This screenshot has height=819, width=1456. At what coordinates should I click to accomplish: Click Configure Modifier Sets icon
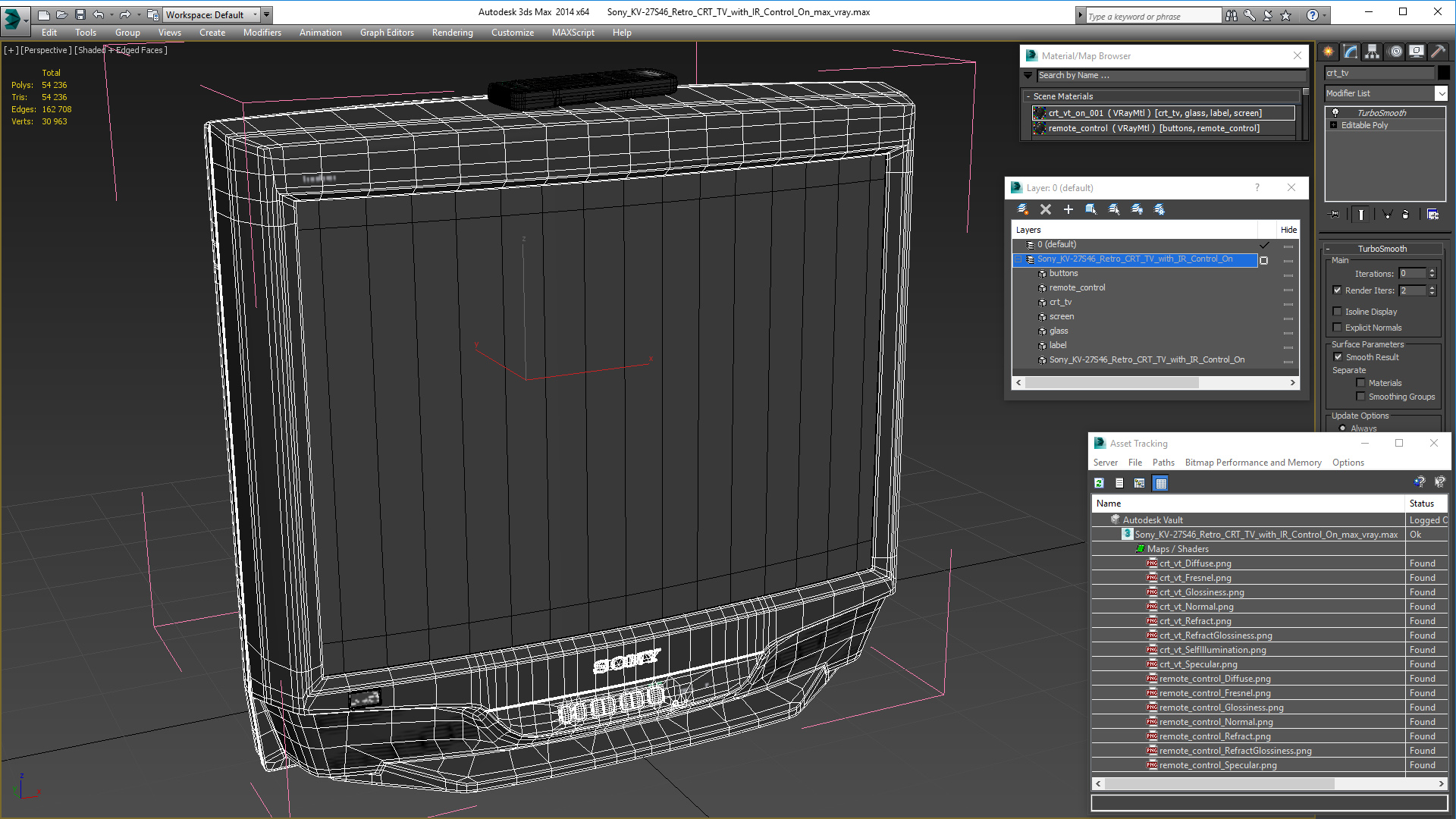1432,215
